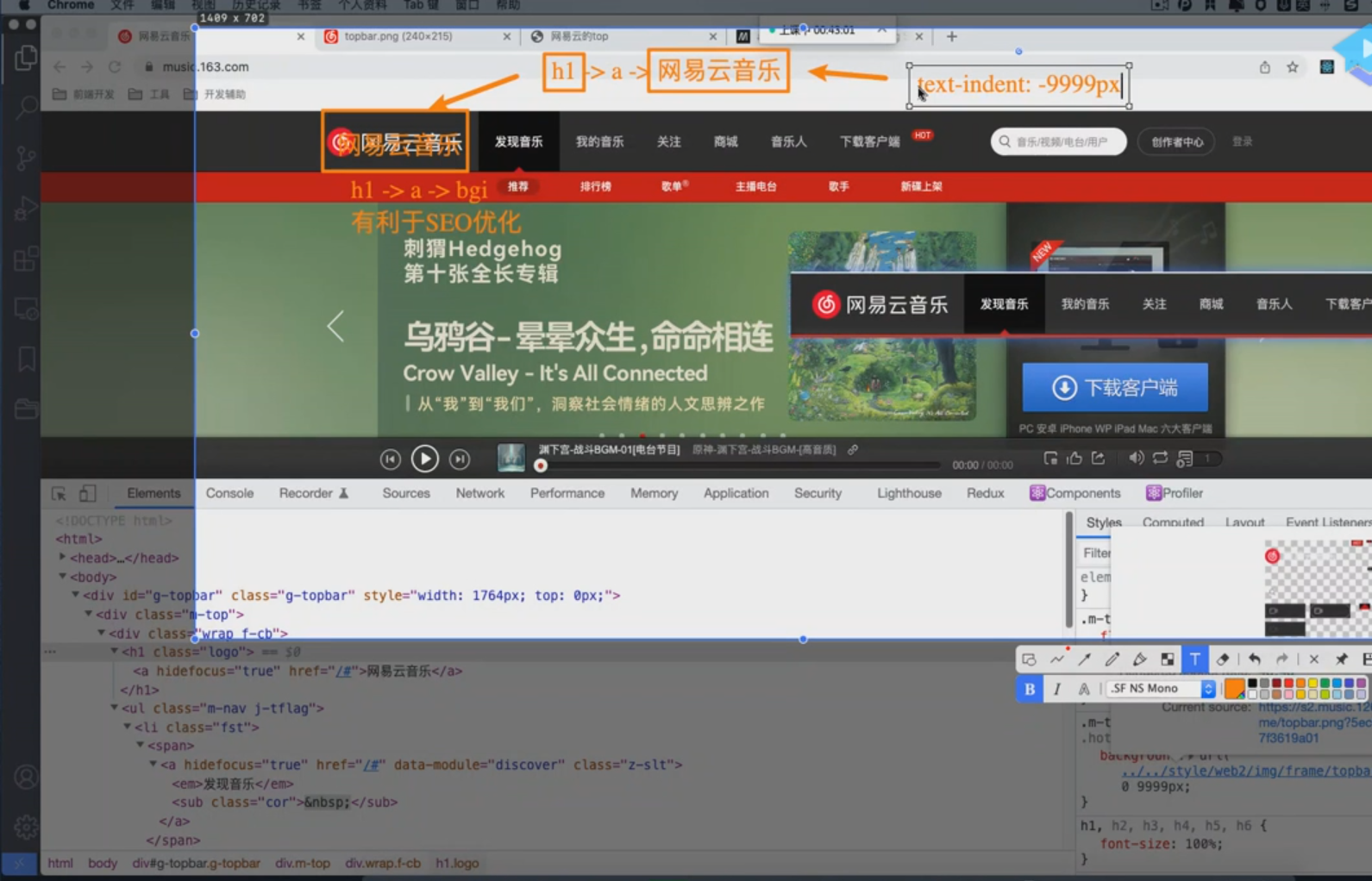This screenshot has width=1372, height=881.
Task: Skip to the previous track
Action: (x=391, y=459)
